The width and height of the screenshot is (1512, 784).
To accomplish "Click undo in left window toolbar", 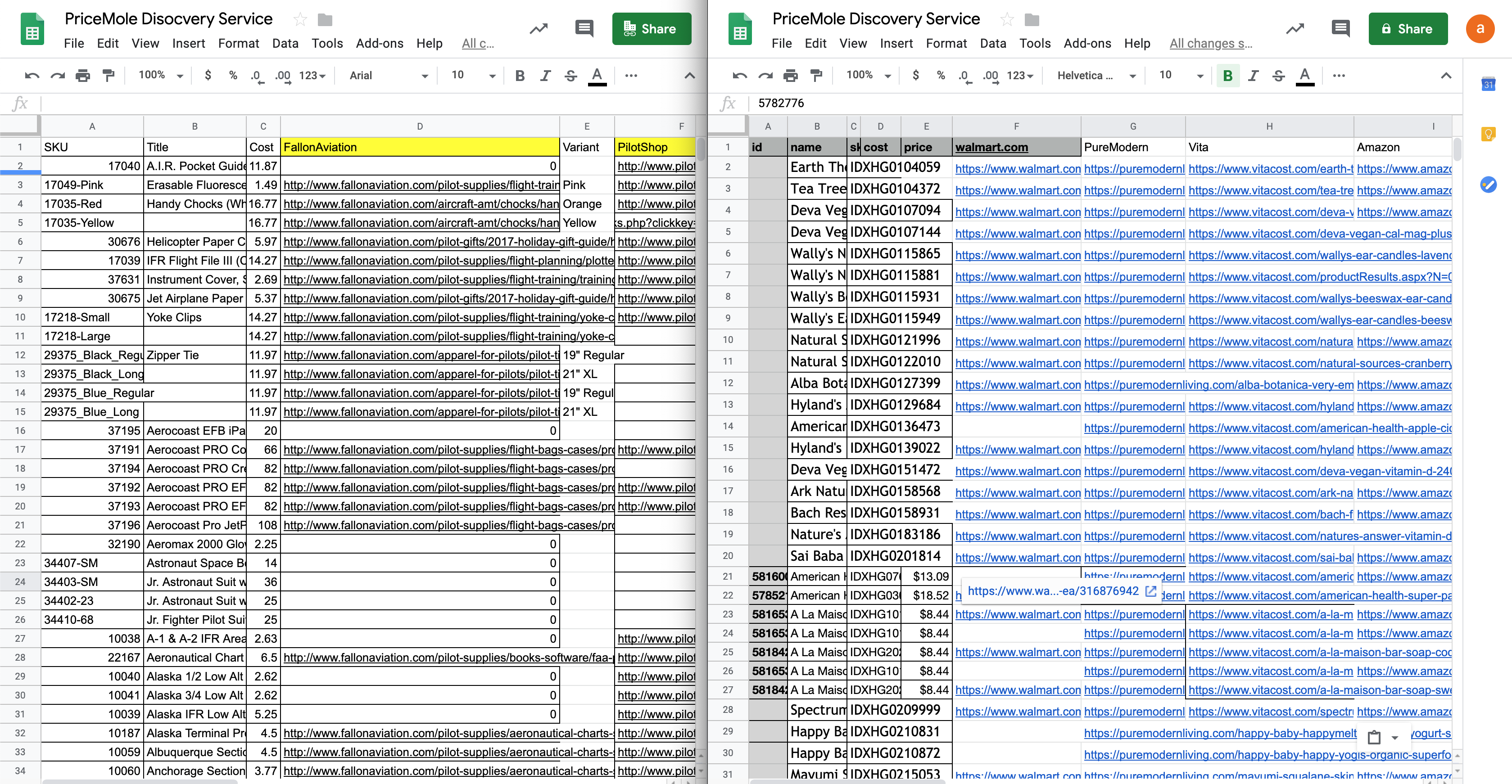I will click(32, 75).
